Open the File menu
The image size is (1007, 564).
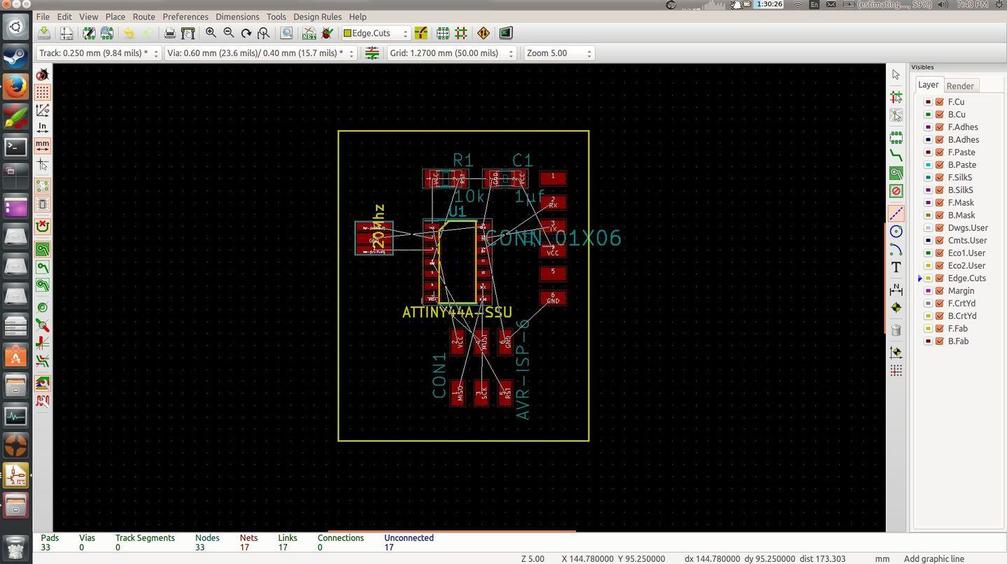pyautogui.click(x=43, y=17)
